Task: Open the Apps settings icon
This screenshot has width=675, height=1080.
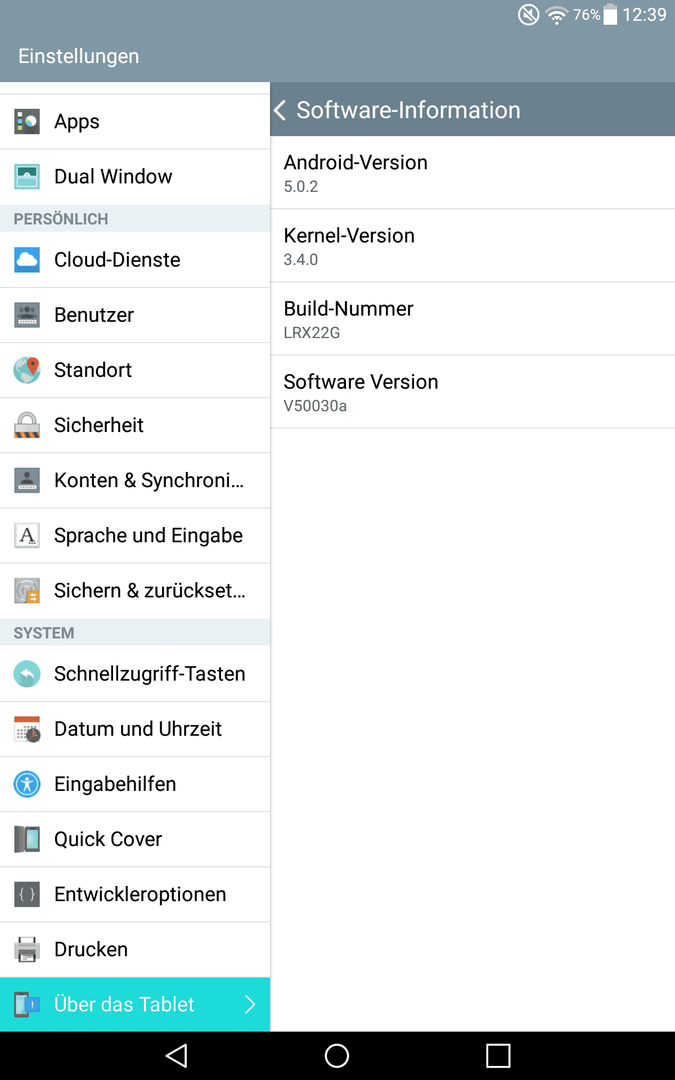Action: tap(27, 121)
